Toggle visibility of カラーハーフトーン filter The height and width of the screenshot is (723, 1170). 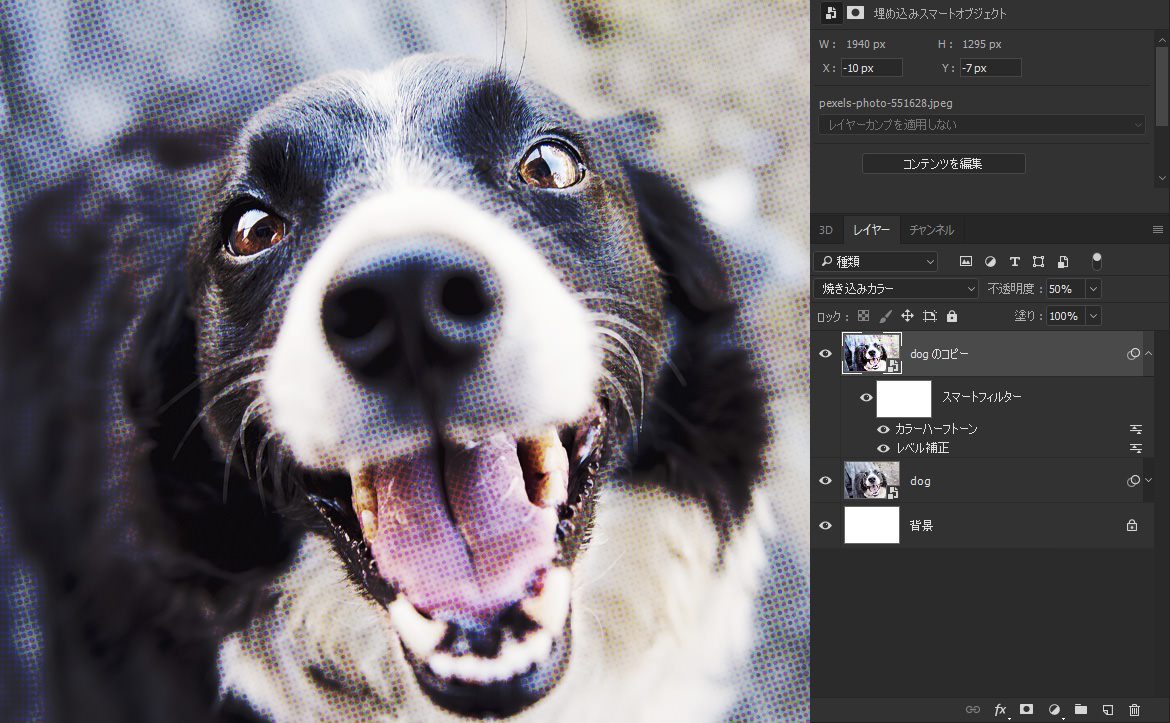[x=883, y=429]
